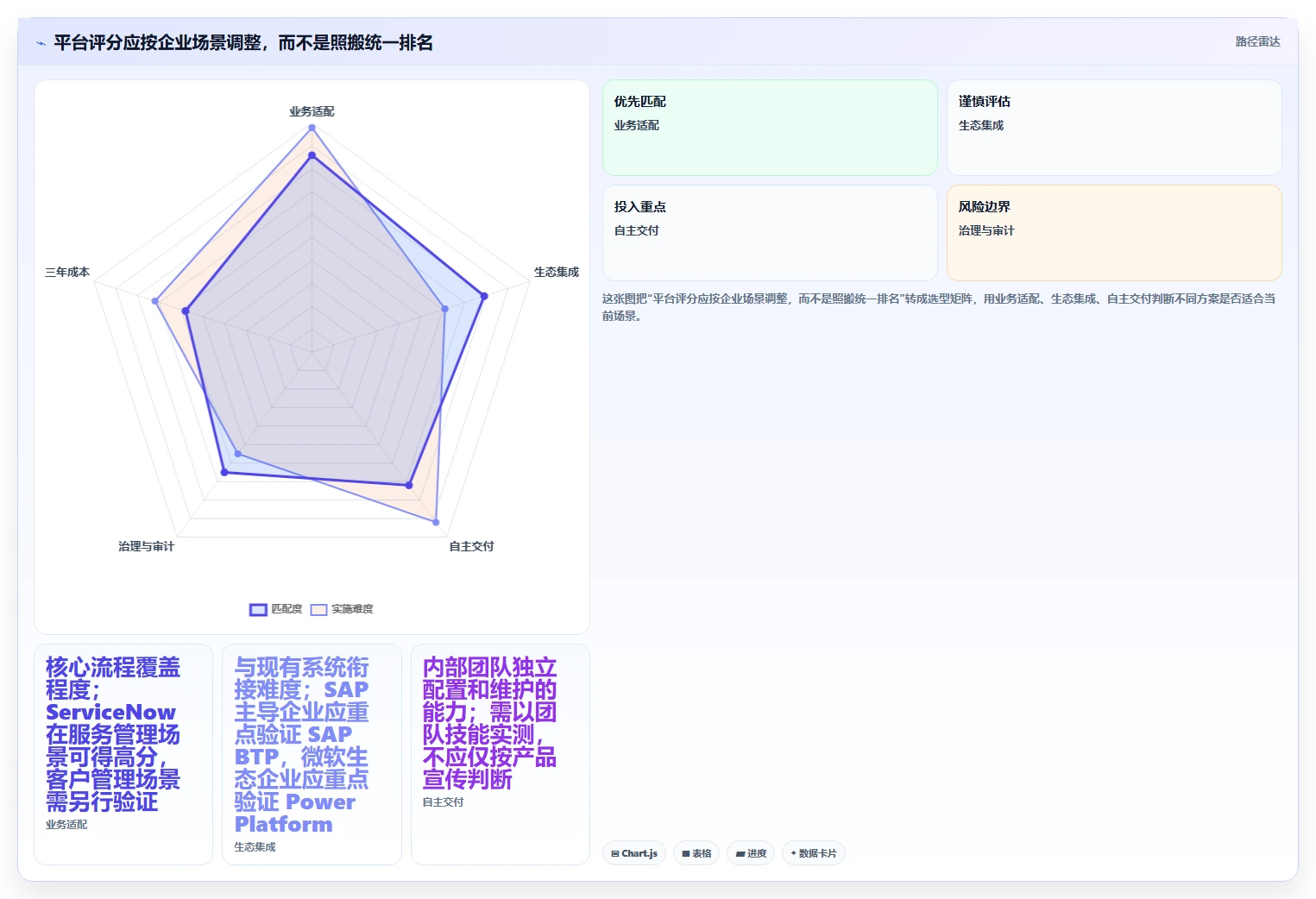
Task: Open the 风险边界 card
Action: [x=1114, y=233]
